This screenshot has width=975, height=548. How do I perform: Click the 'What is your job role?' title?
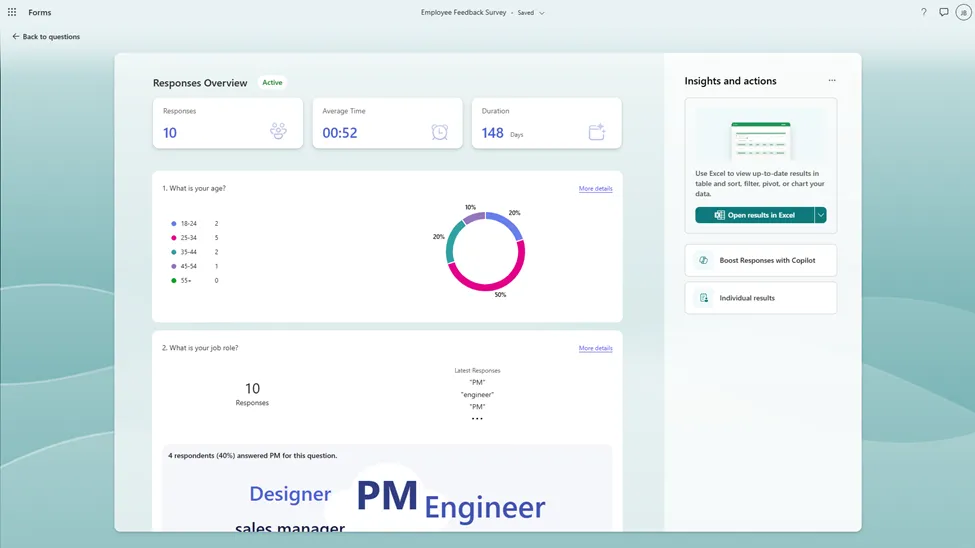200,348
